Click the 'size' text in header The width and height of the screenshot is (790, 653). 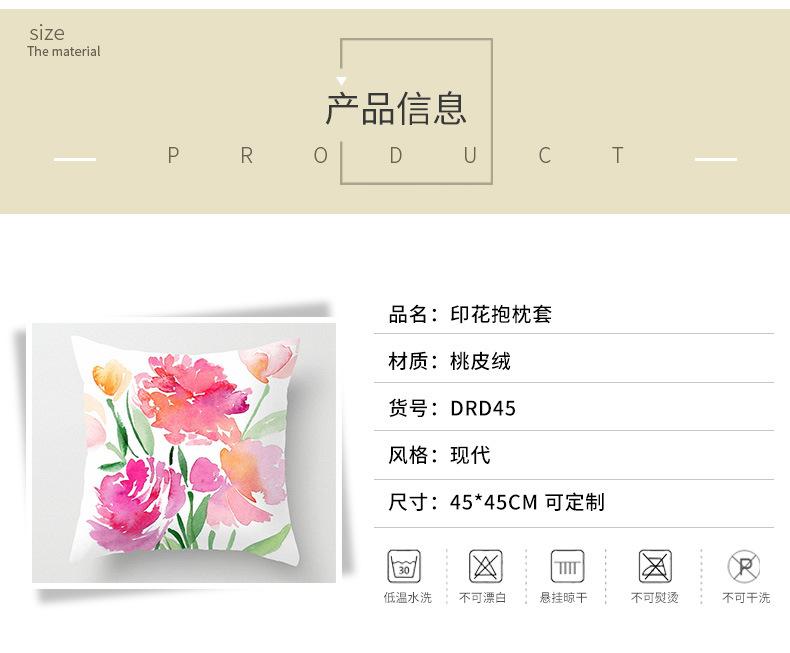[47, 33]
